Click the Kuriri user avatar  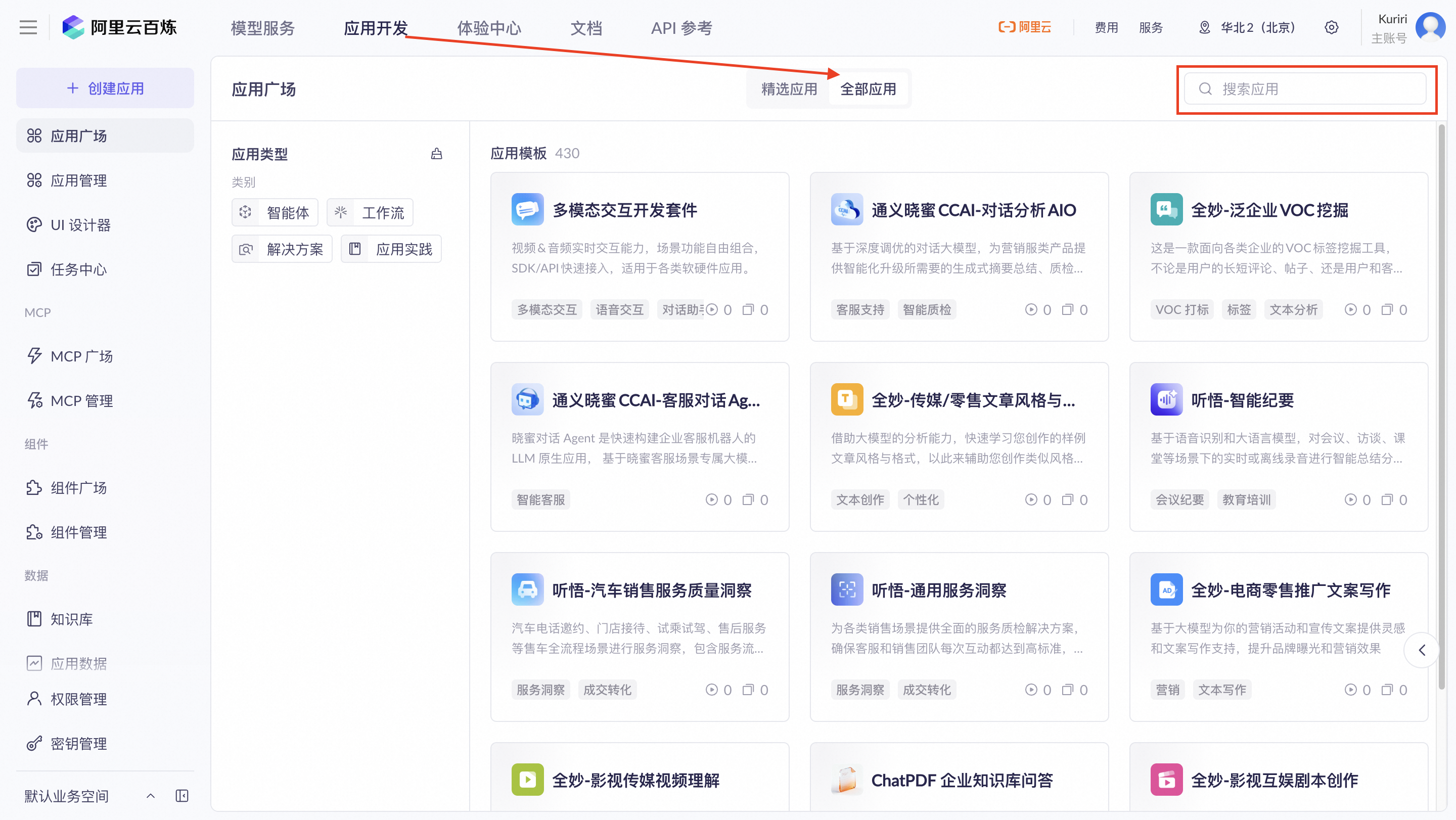1430,27
